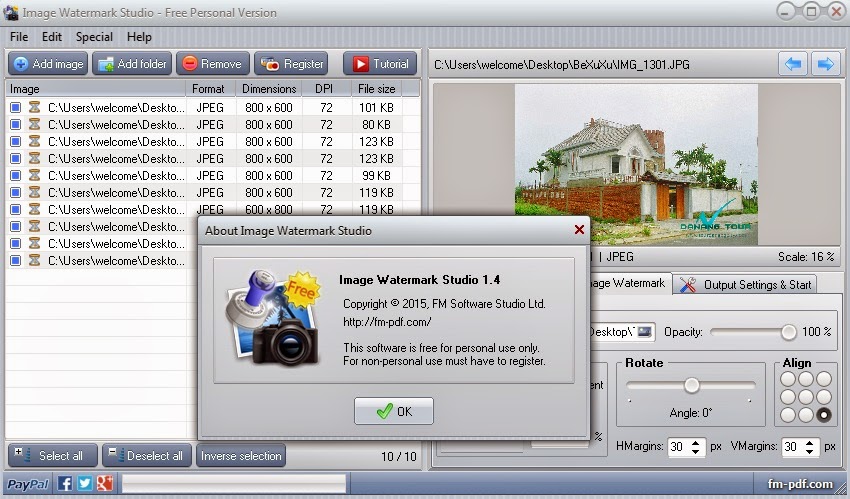The width and height of the screenshot is (850, 499).
Task: Adjust the Opacity slider handle
Action: 789,332
